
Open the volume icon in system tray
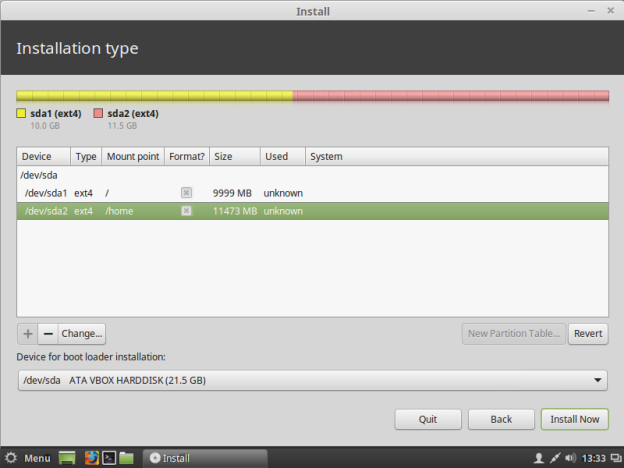(x=571, y=458)
